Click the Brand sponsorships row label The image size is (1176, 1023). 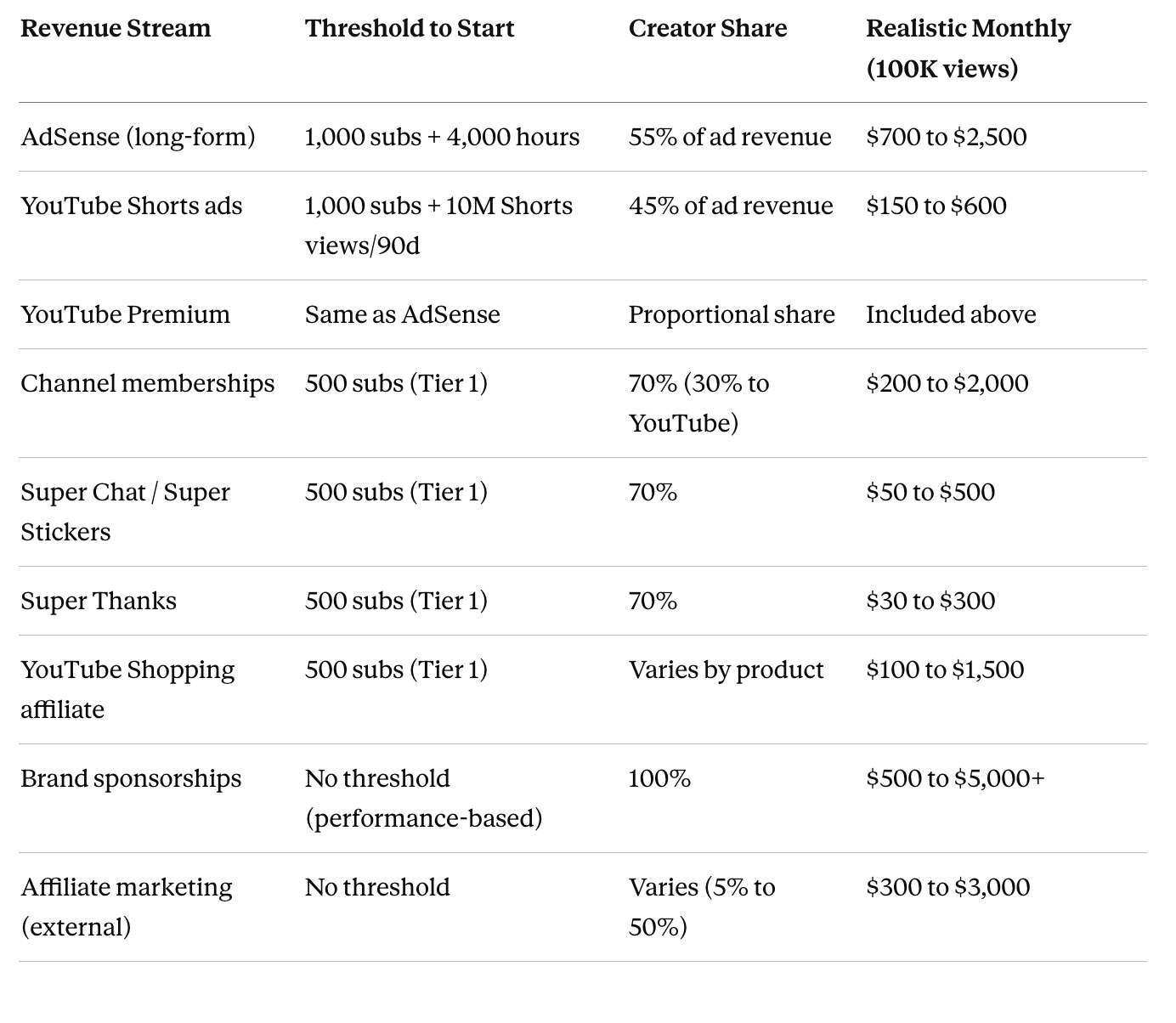pyautogui.click(x=131, y=778)
